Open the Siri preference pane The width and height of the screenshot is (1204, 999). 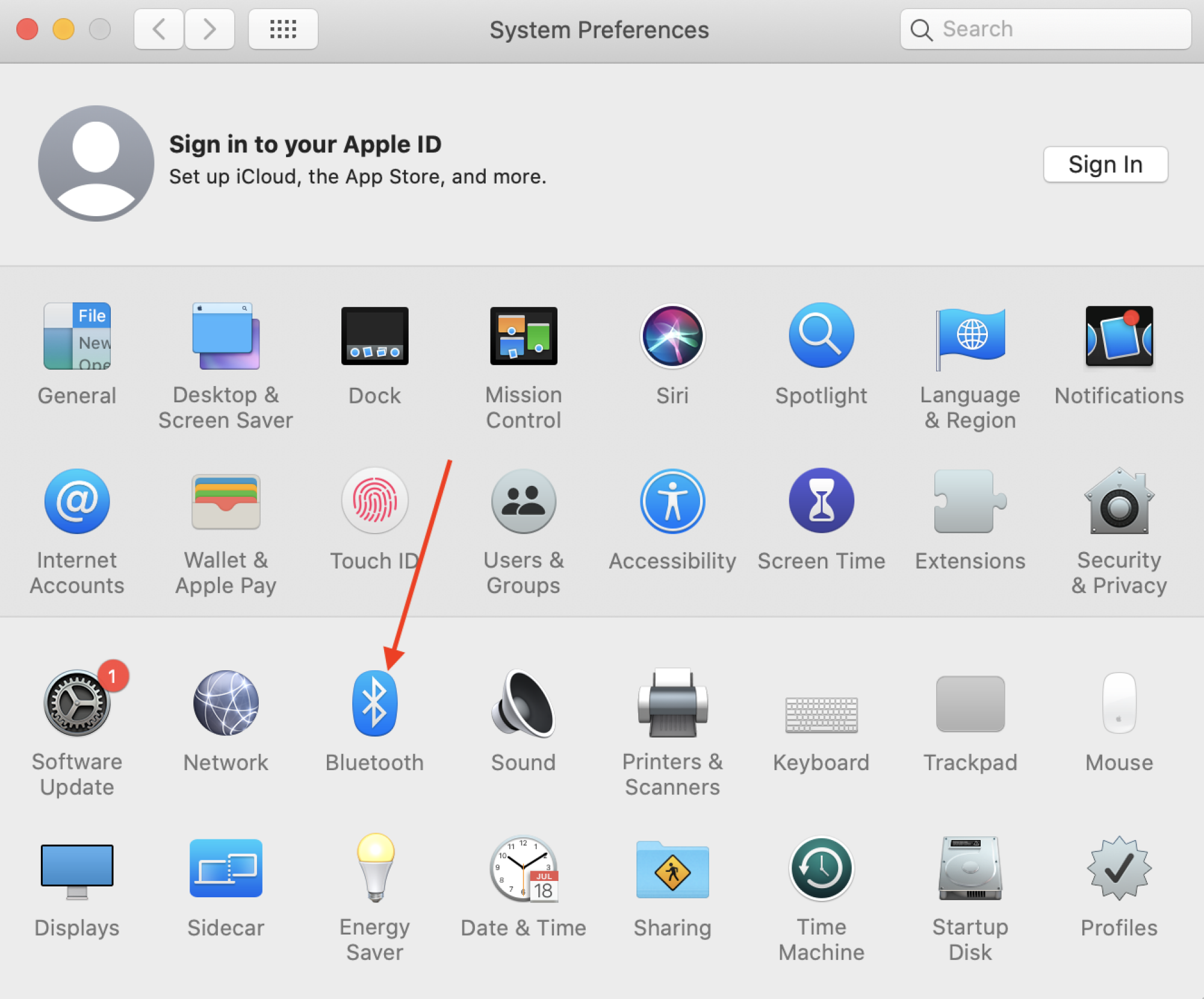click(672, 337)
